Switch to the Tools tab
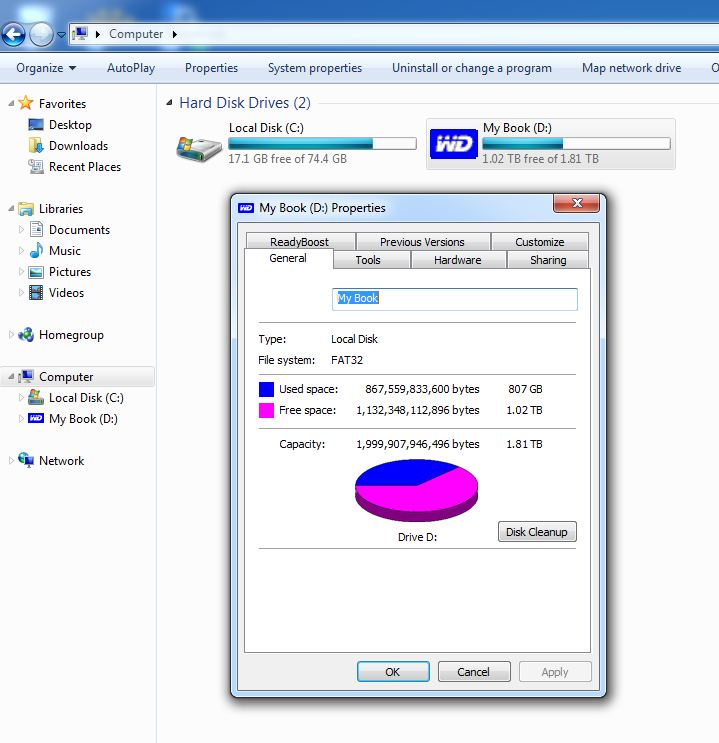 click(368, 260)
